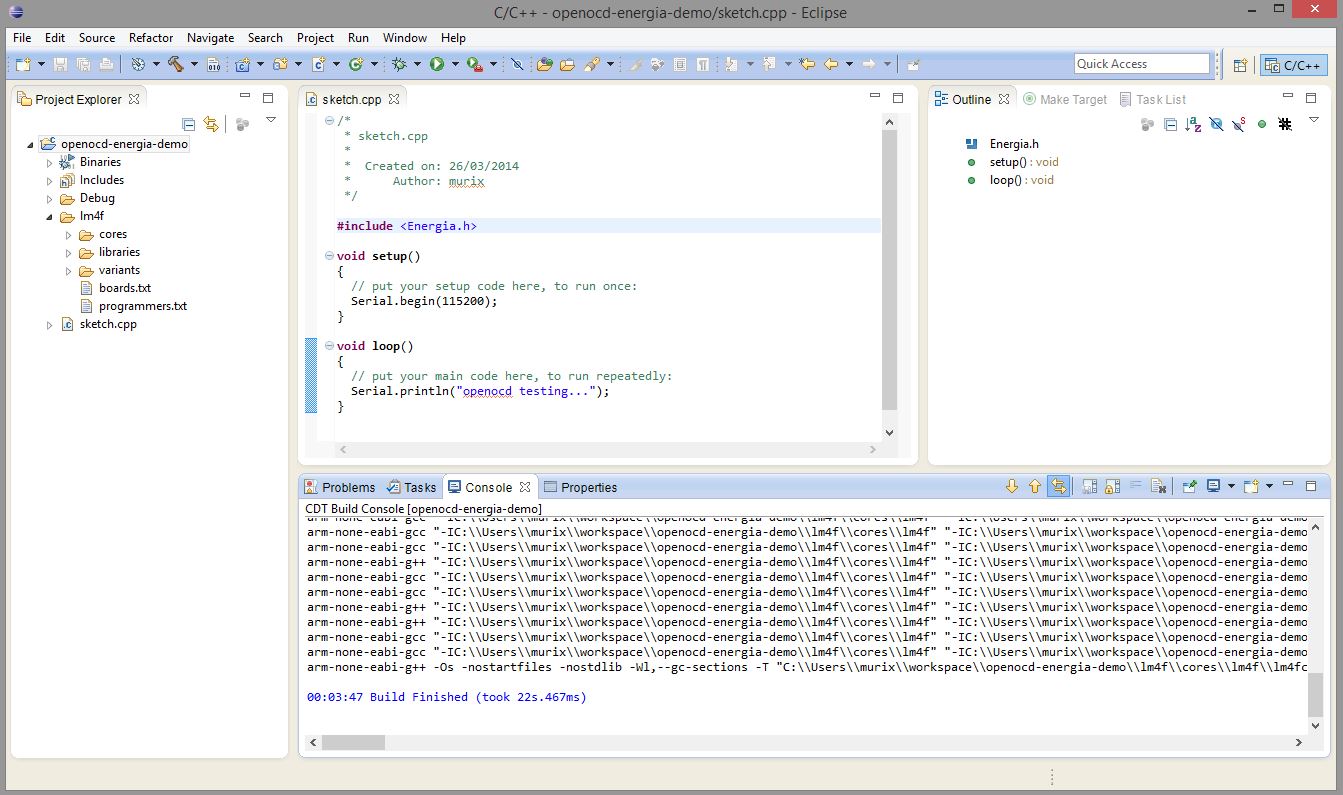Go back with the yellow Back arrow
1343x795 pixels.
(x=831, y=64)
